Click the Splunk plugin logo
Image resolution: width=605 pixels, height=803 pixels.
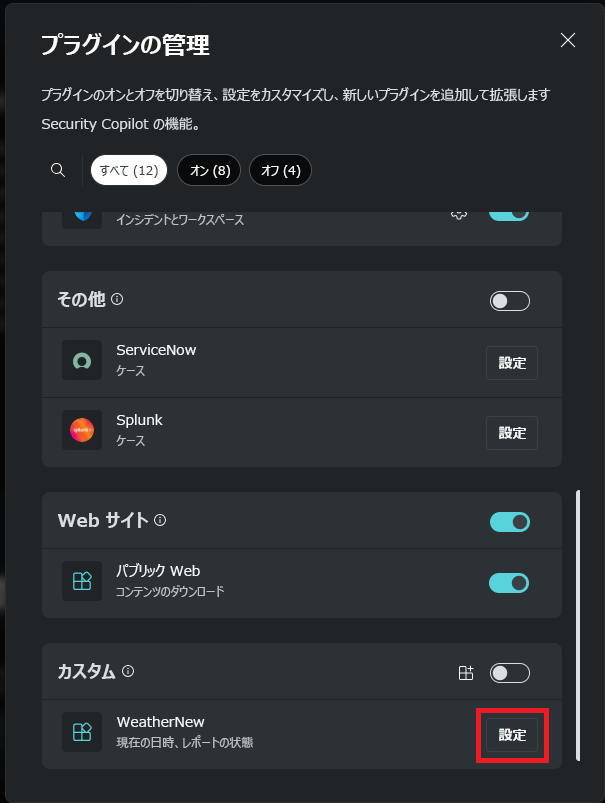click(x=82, y=431)
